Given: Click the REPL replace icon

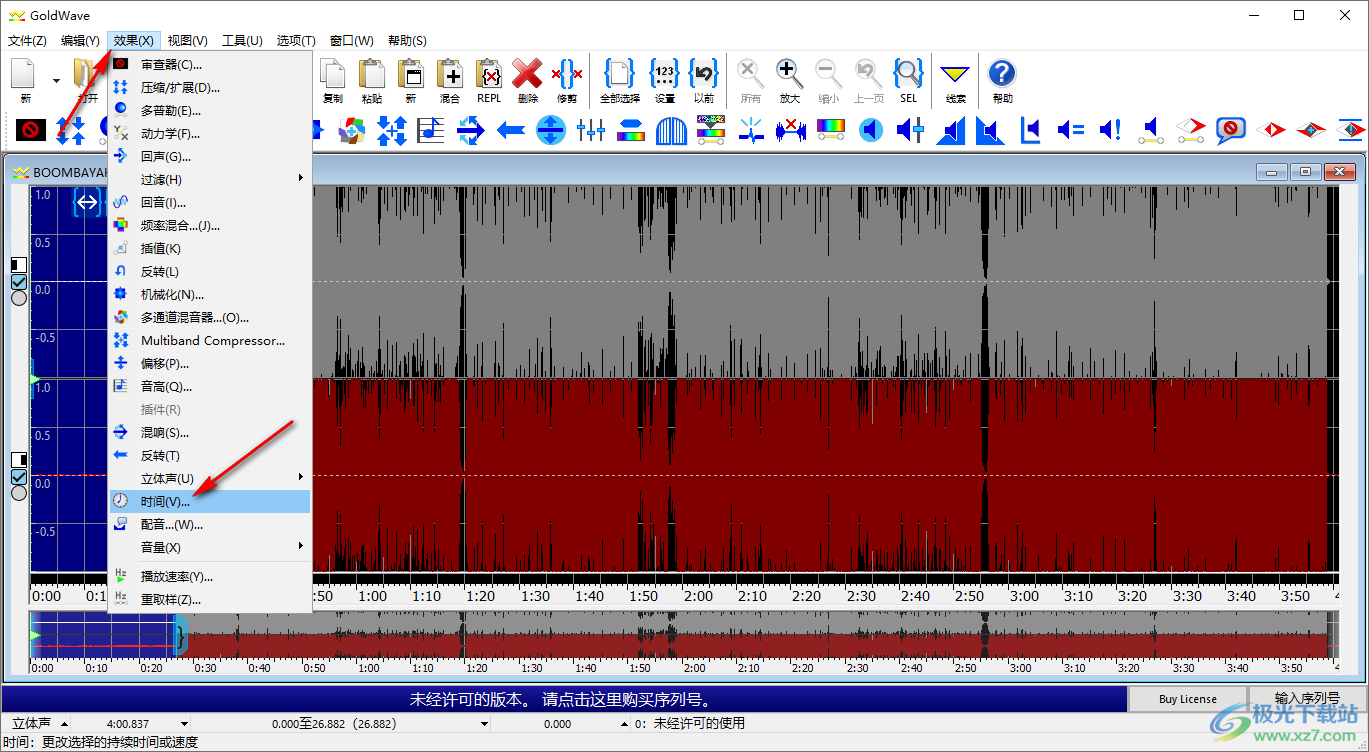Looking at the screenshot, I should click(489, 80).
